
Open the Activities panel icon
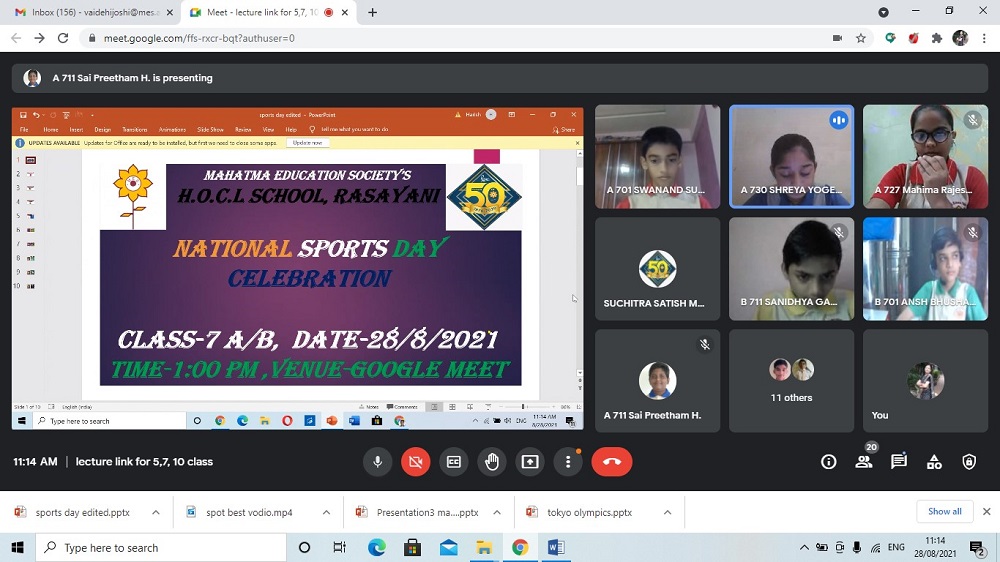934,462
